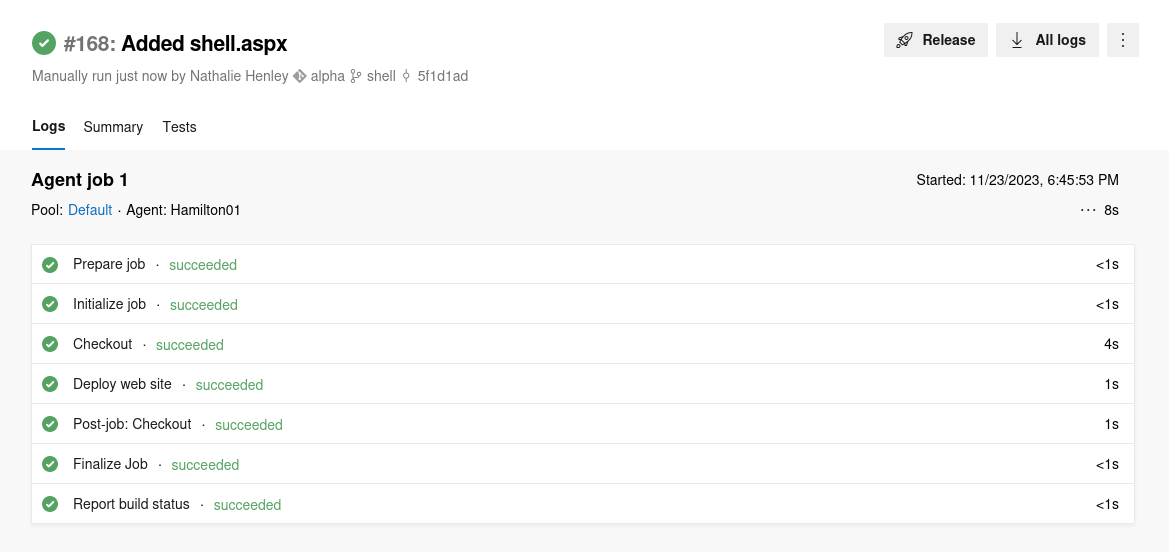The height and width of the screenshot is (552, 1169).
Task: Switch to the Summary tab
Action: (x=113, y=127)
